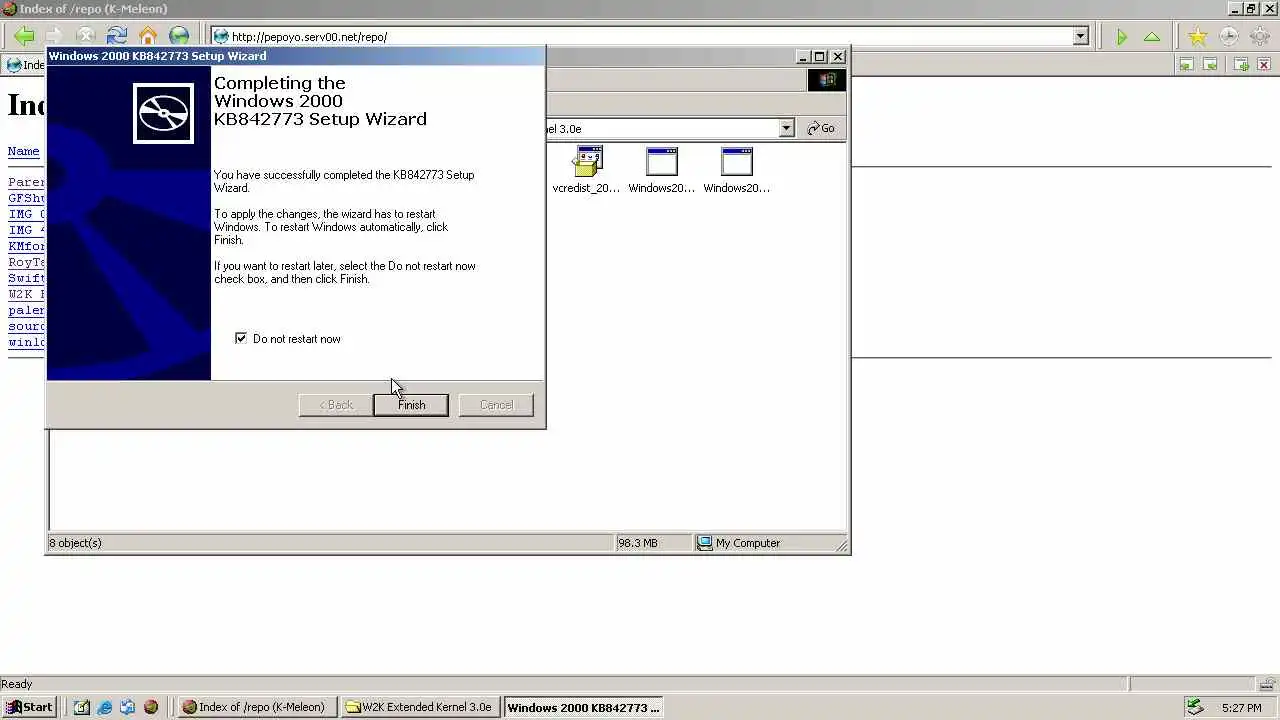
Task: Click the system tray network icon
Action: click(1194, 707)
